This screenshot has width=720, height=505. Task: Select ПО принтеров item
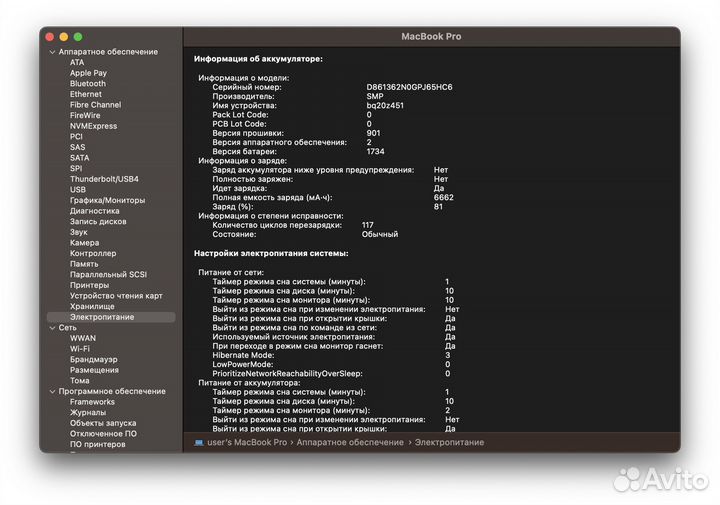pyautogui.click(x=97, y=444)
